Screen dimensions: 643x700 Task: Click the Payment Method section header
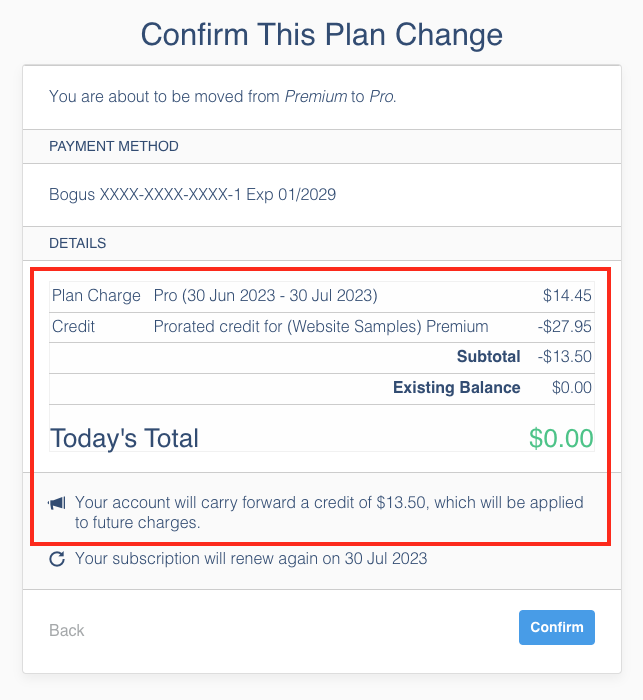114,146
